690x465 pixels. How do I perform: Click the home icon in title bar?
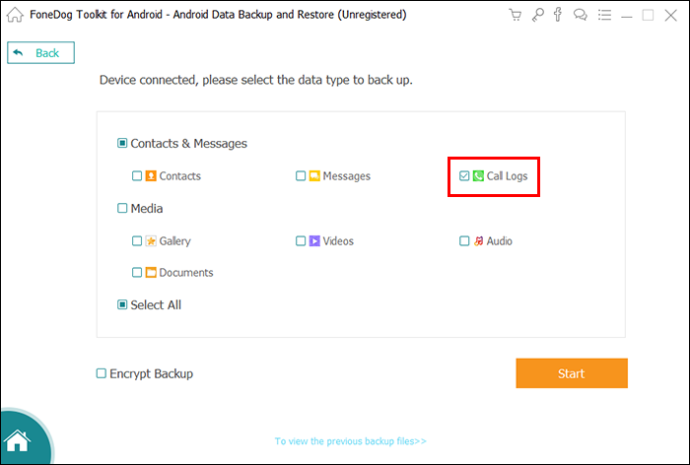click(15, 15)
